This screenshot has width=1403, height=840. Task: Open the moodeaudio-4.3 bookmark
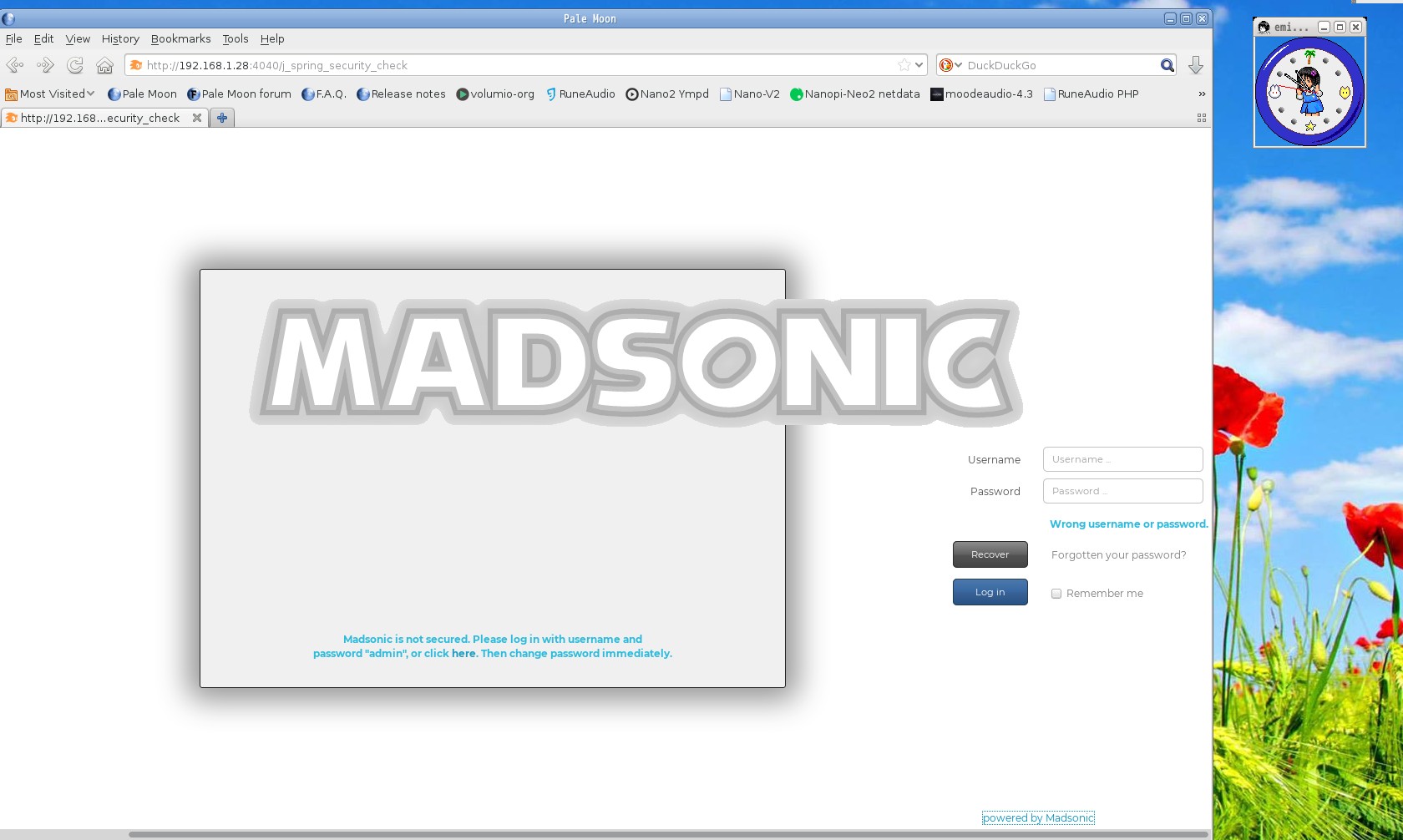(982, 94)
